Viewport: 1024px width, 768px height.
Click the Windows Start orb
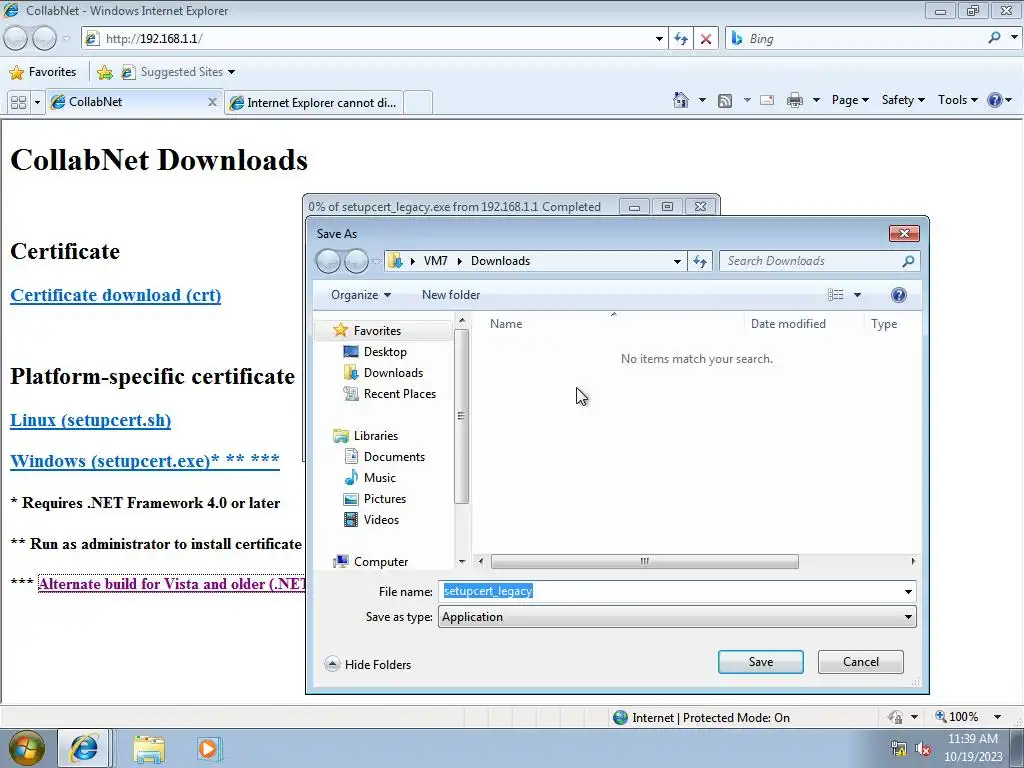tap(26, 748)
